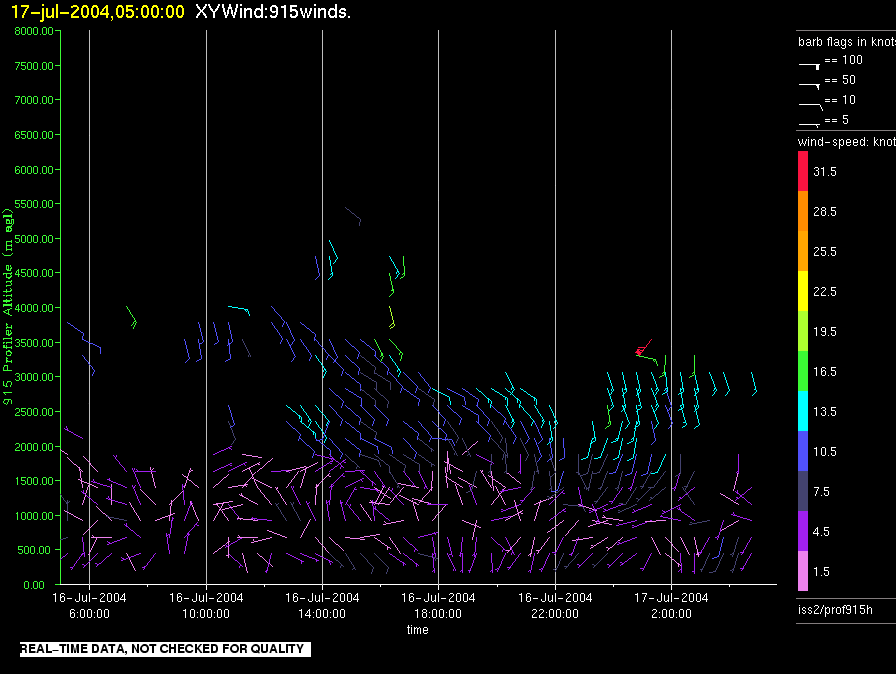896x674 pixels.
Task: Click the topmost barb near 5500 m altitude
Action: click(354, 216)
